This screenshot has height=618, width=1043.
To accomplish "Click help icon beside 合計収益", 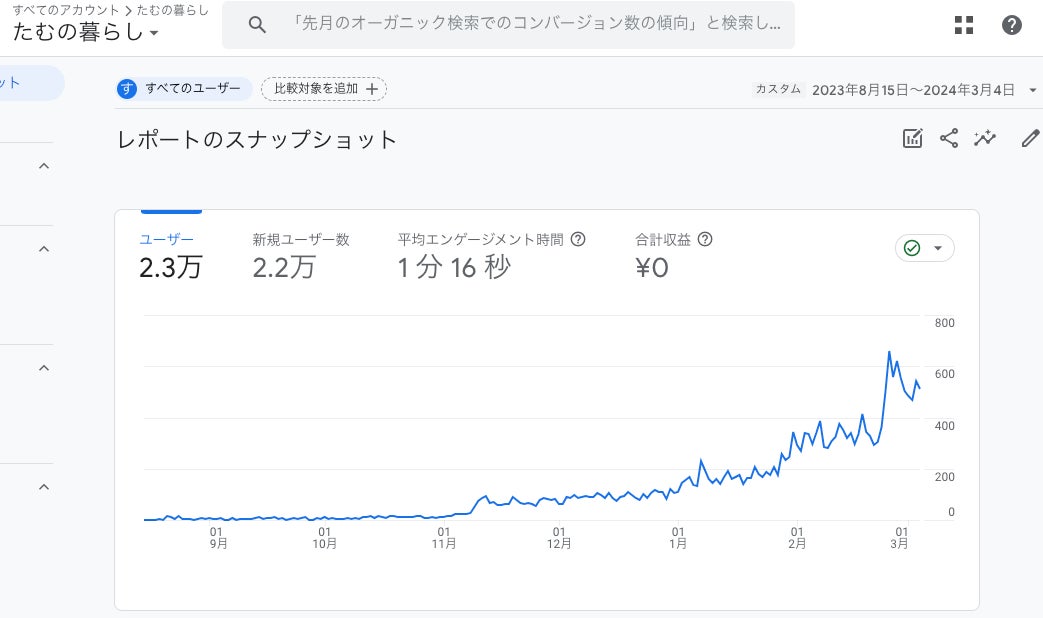I will (x=705, y=240).
